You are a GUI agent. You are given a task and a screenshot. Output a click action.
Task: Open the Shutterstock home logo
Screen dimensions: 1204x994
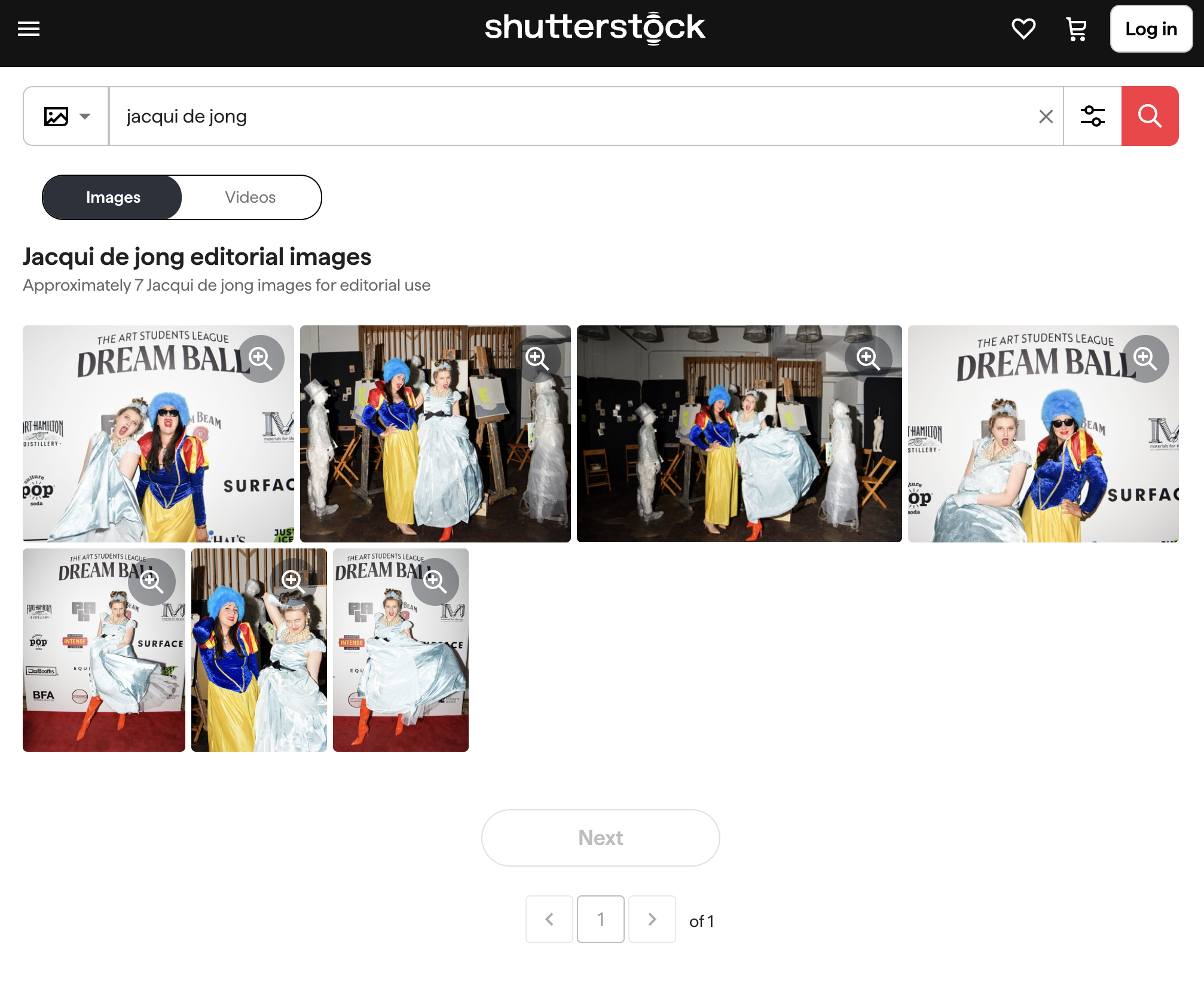pos(595,28)
